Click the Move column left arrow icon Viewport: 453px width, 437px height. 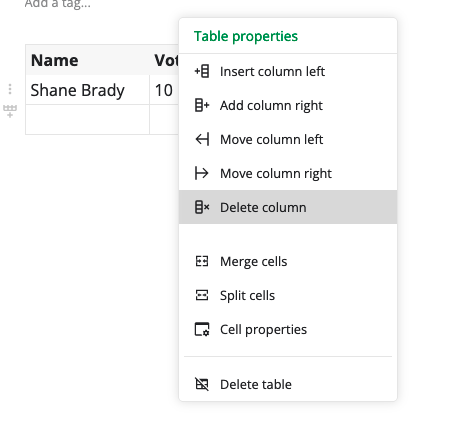click(202, 139)
